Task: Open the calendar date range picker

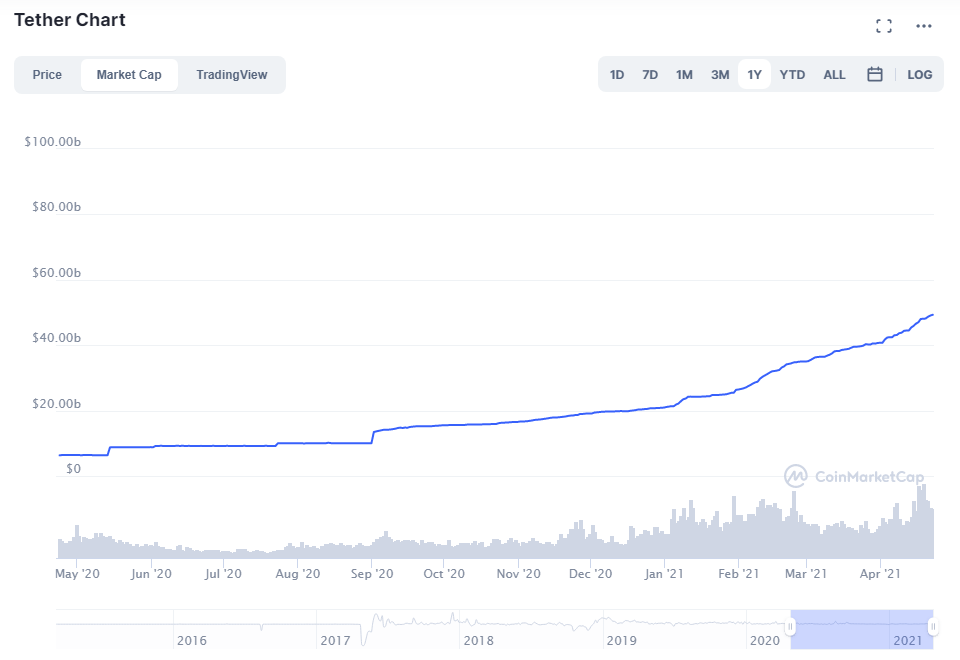Action: tap(875, 74)
